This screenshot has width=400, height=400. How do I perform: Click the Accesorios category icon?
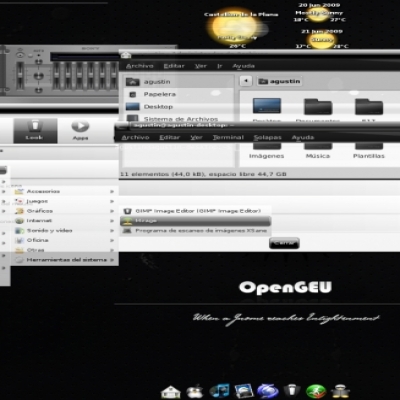point(19,191)
